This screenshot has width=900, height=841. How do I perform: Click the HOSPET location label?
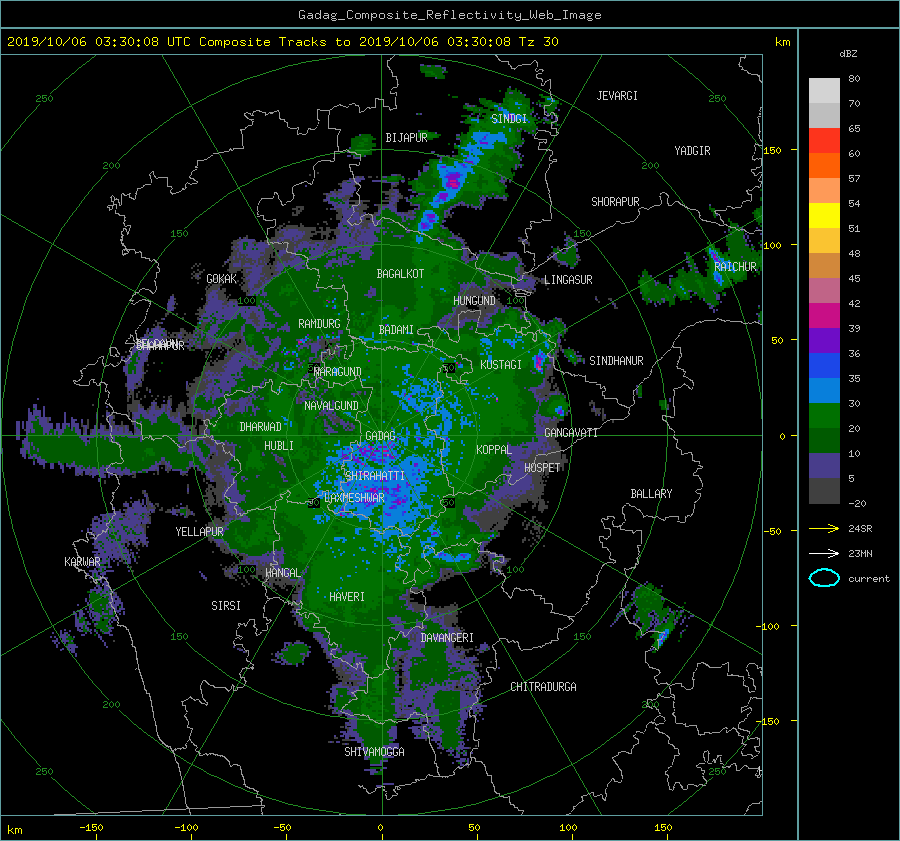coord(542,468)
